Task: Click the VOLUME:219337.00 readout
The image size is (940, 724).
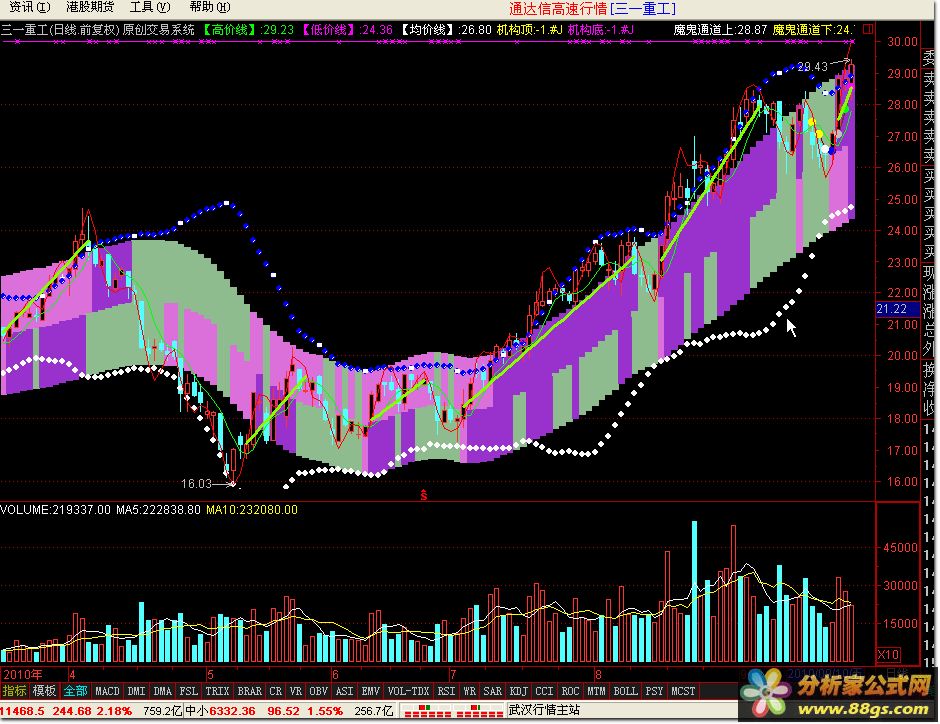Action: (56, 510)
